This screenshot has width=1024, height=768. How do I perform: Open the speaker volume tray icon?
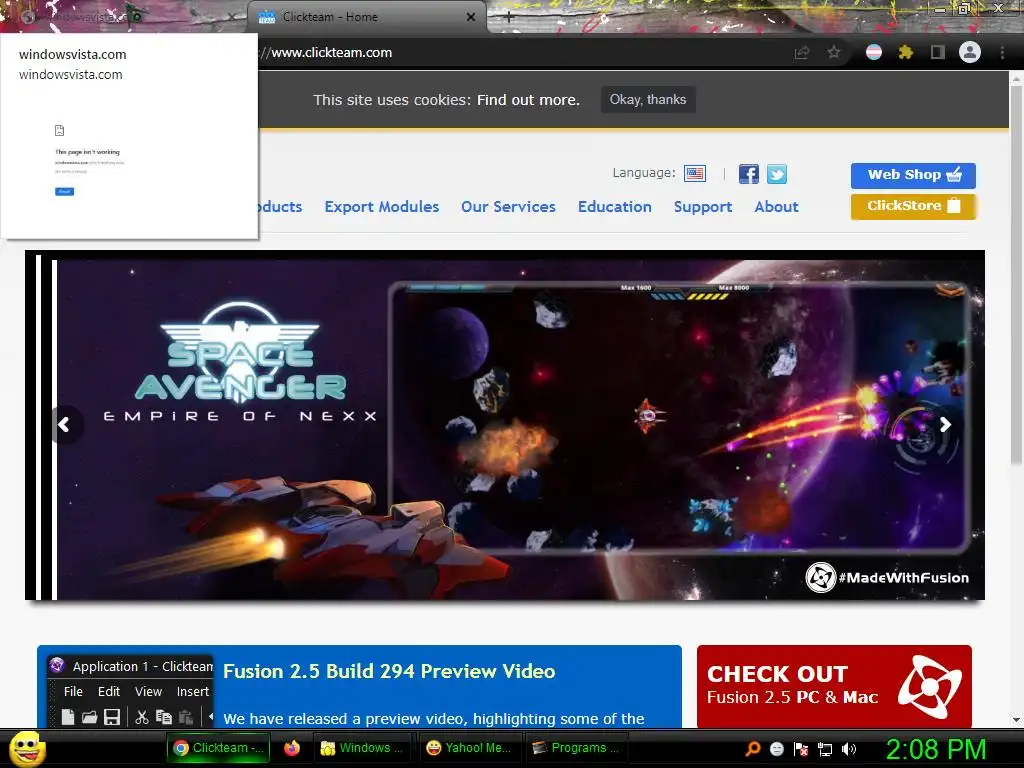point(849,749)
